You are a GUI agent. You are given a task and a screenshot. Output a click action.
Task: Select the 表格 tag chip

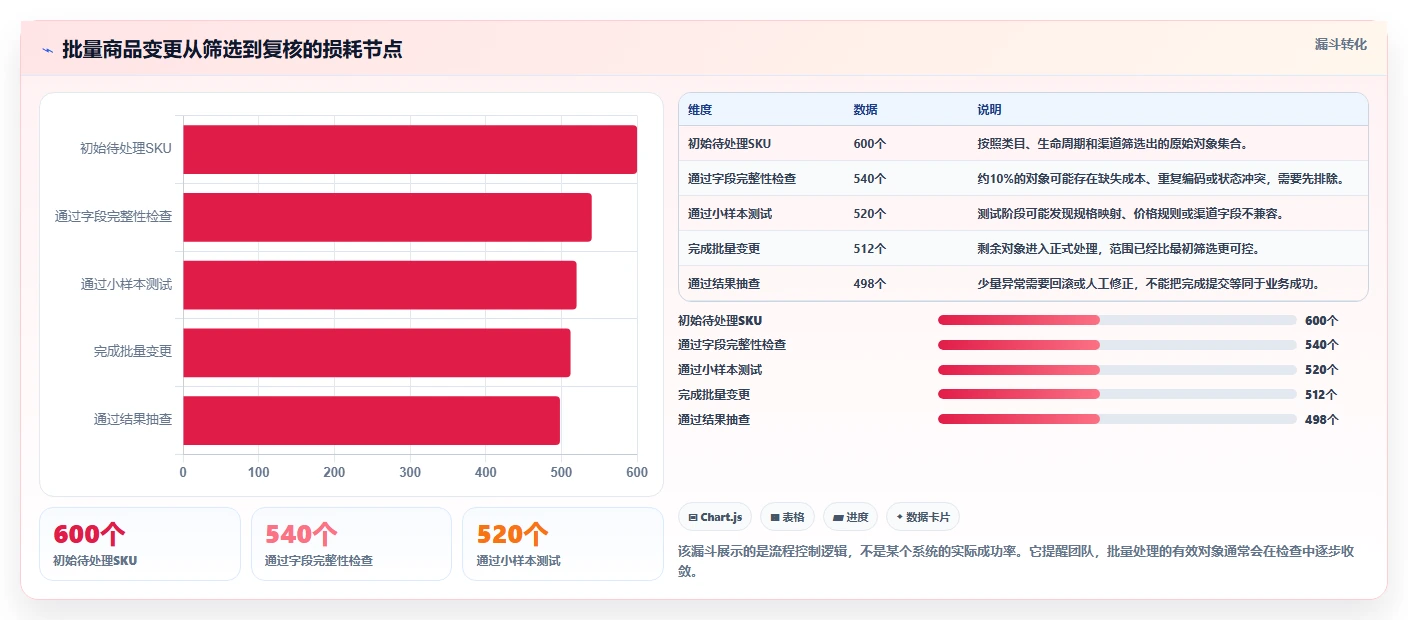(788, 517)
